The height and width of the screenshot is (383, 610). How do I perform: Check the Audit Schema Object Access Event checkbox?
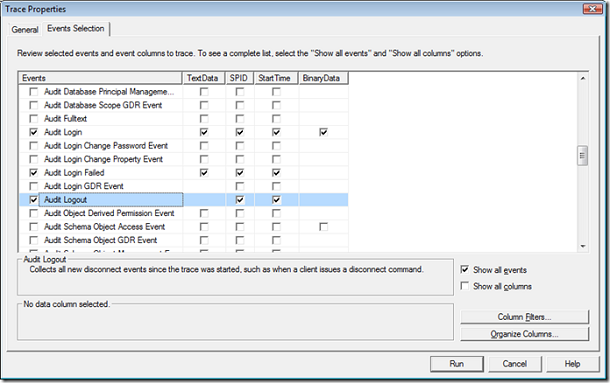[x=34, y=227]
